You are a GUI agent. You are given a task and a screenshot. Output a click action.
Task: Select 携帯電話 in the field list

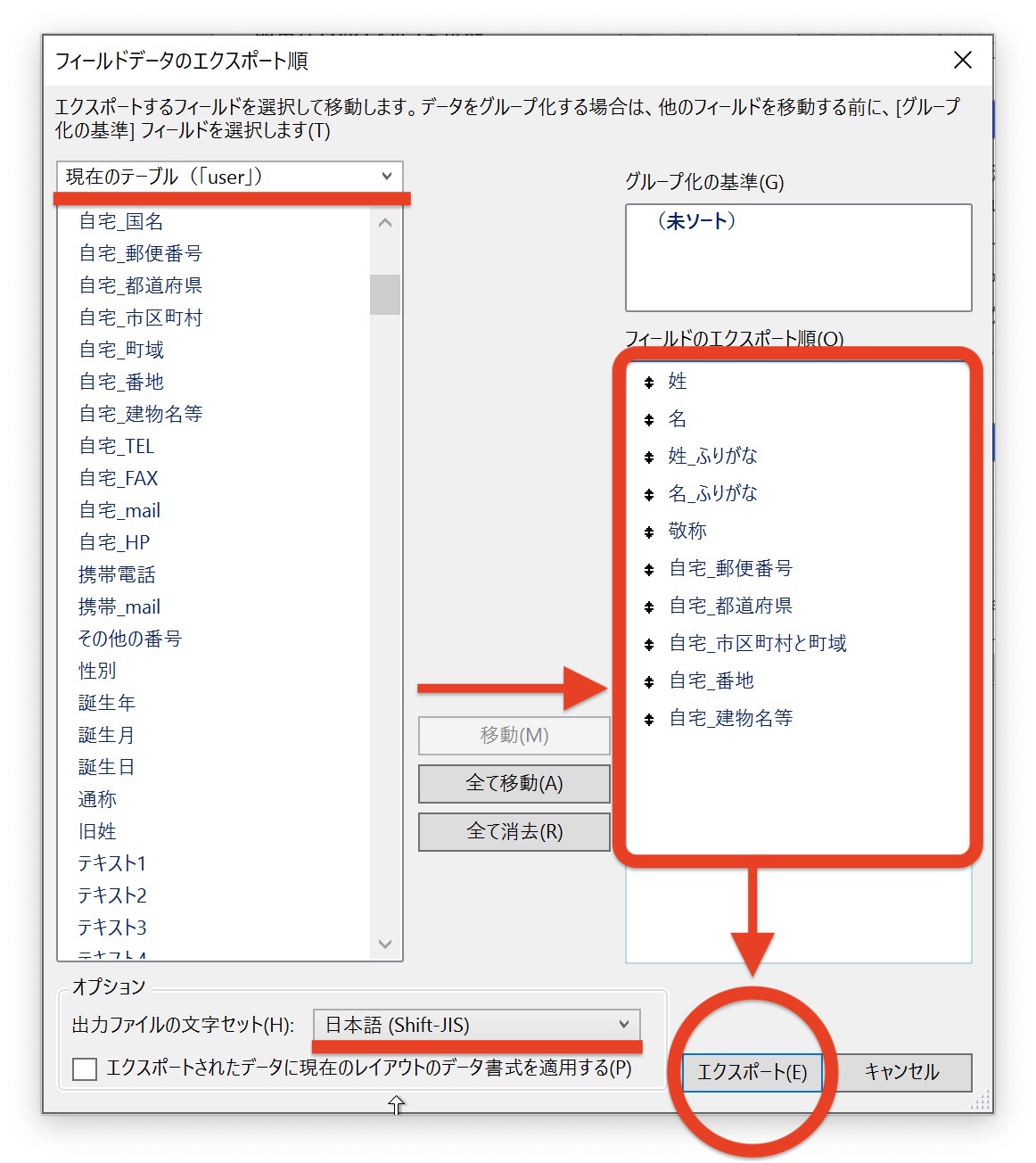tap(117, 575)
